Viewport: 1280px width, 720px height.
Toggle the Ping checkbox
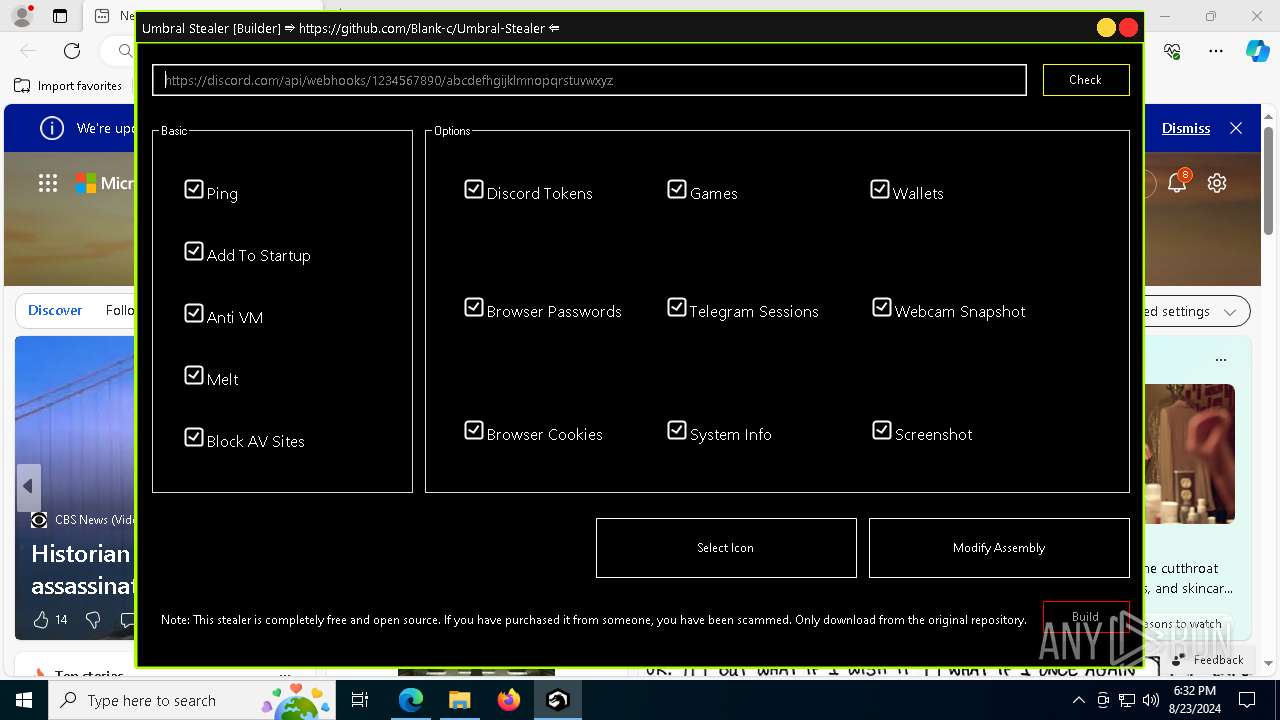point(194,189)
